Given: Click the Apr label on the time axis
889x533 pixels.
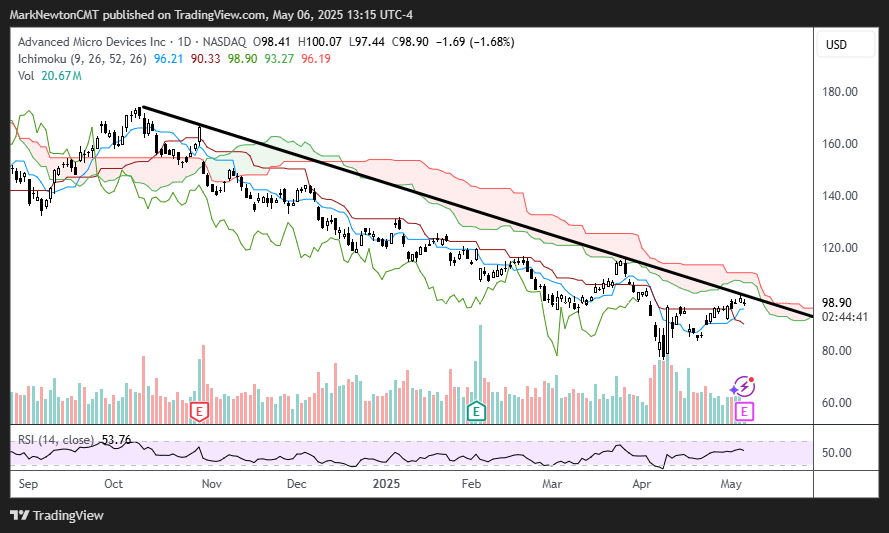Looking at the screenshot, I should point(642,484).
